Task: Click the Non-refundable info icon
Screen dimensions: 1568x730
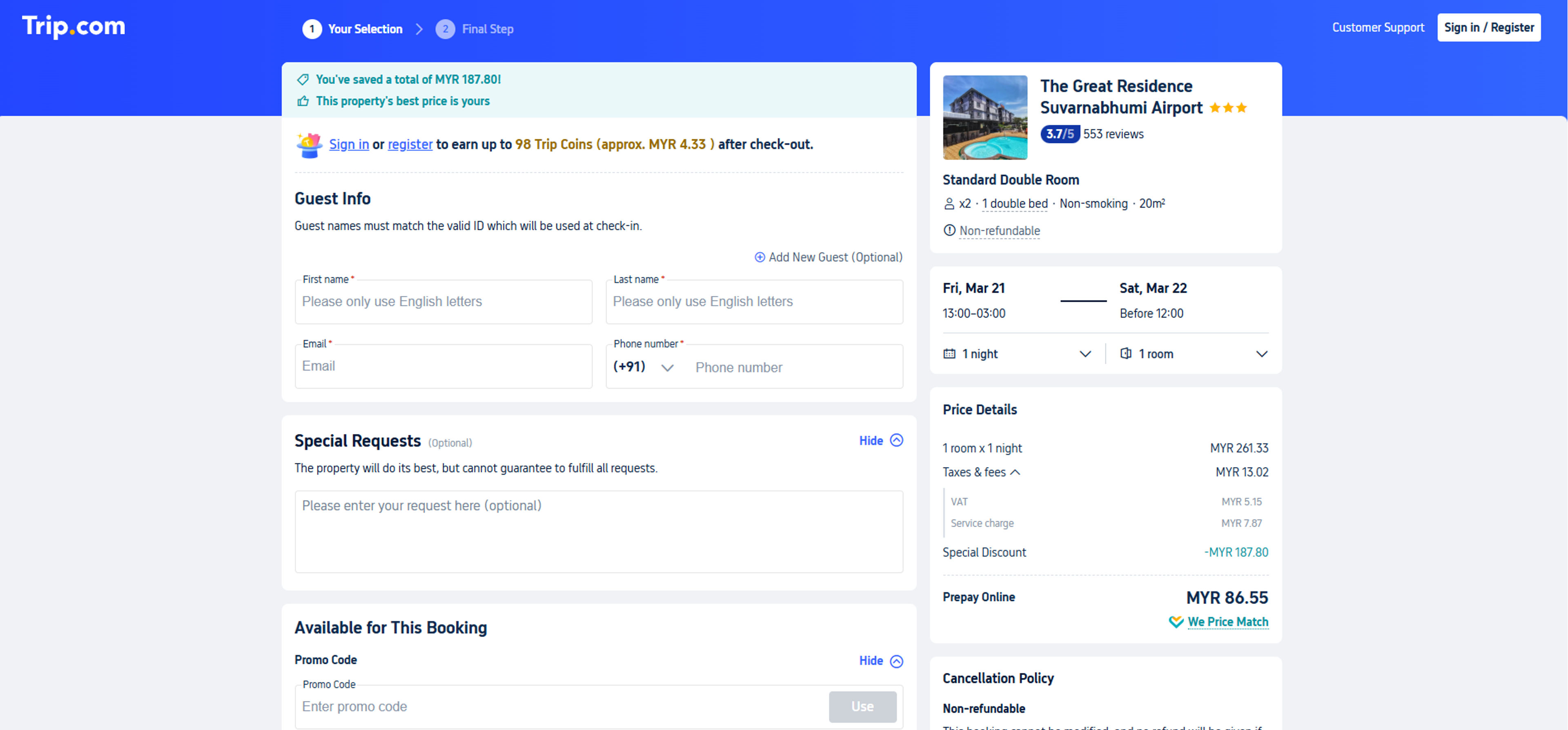Action: point(949,230)
